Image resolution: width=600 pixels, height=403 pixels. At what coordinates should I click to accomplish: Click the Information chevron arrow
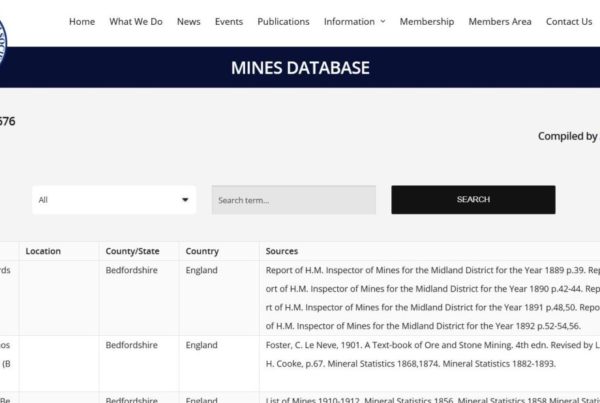click(383, 22)
